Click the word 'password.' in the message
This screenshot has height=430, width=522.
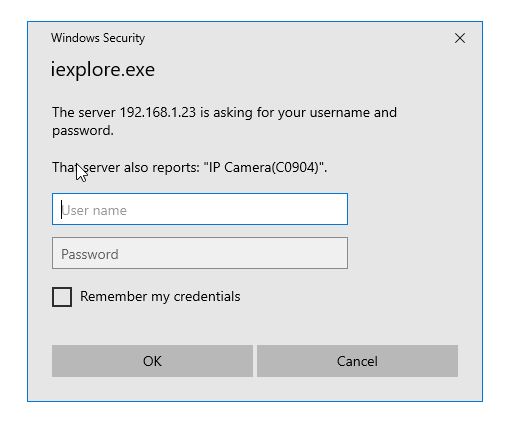(83, 131)
